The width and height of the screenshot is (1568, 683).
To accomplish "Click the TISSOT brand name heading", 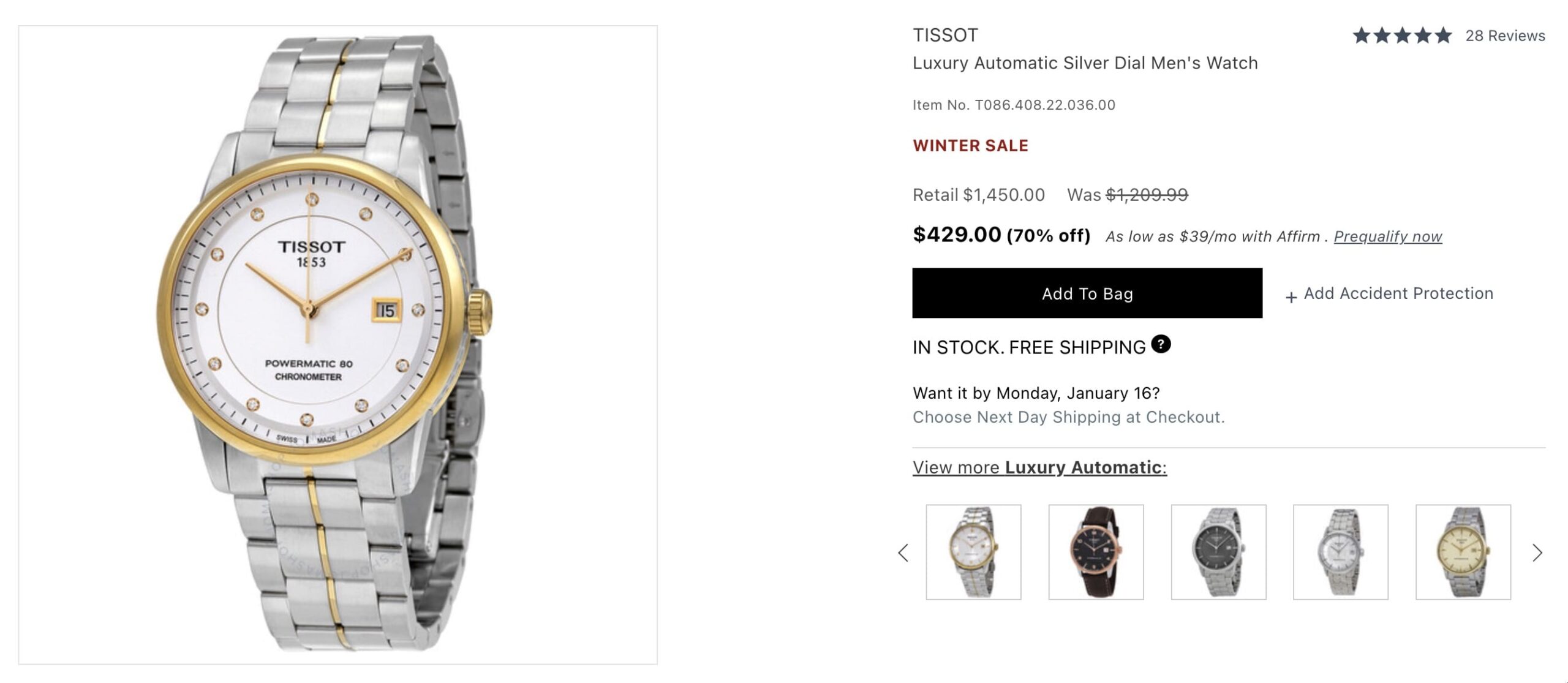I will 945,36.
